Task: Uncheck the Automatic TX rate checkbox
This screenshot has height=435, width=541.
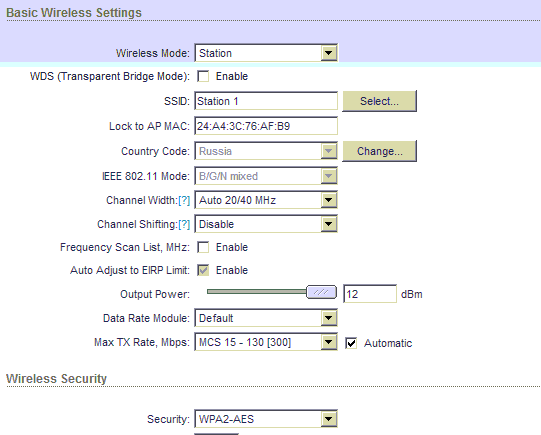Action: (x=351, y=343)
